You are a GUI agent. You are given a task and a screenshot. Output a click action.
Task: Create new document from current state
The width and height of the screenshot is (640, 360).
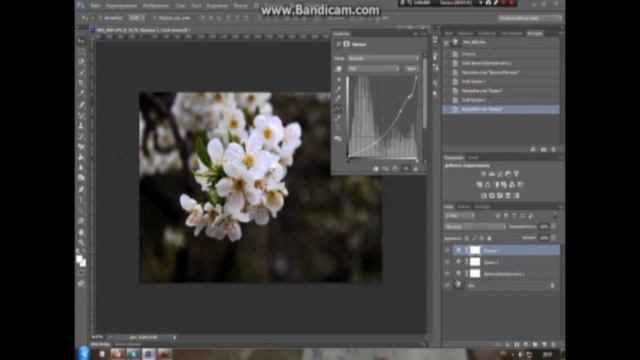(533, 150)
